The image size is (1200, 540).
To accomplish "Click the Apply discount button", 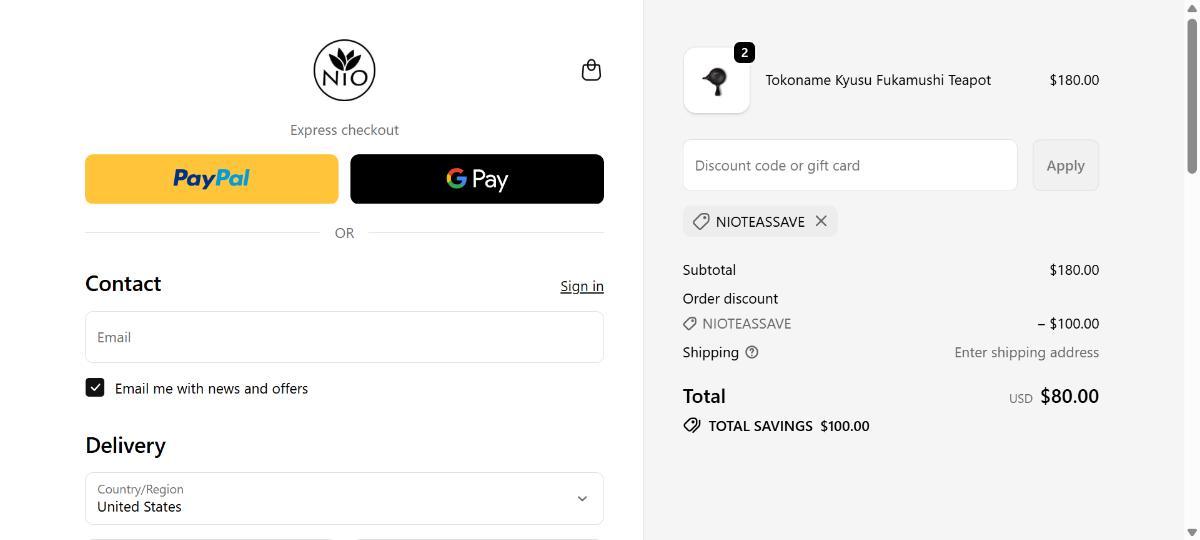I will click(1065, 165).
